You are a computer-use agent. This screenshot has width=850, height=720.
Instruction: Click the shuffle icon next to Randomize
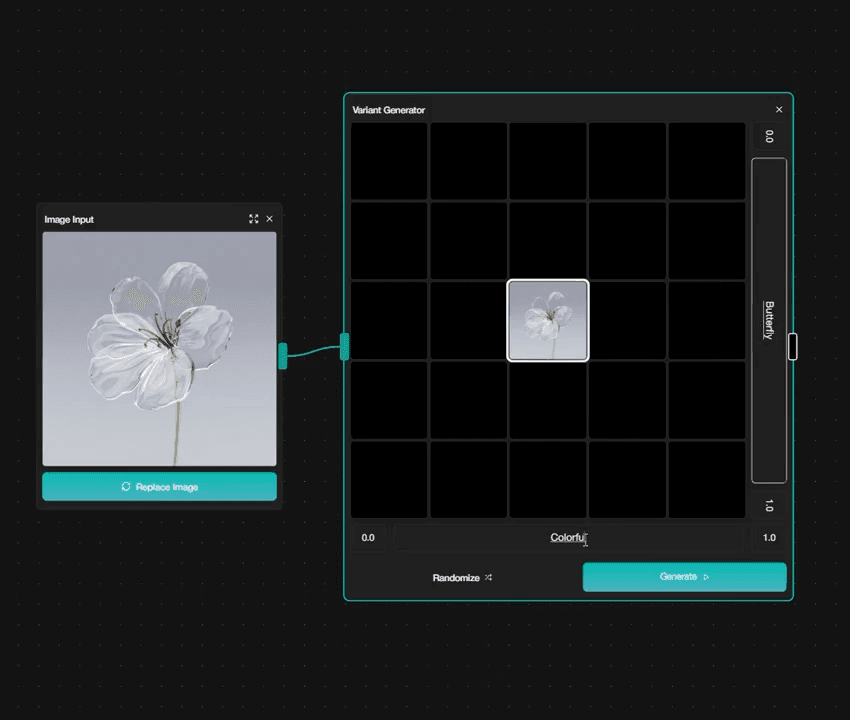489,577
